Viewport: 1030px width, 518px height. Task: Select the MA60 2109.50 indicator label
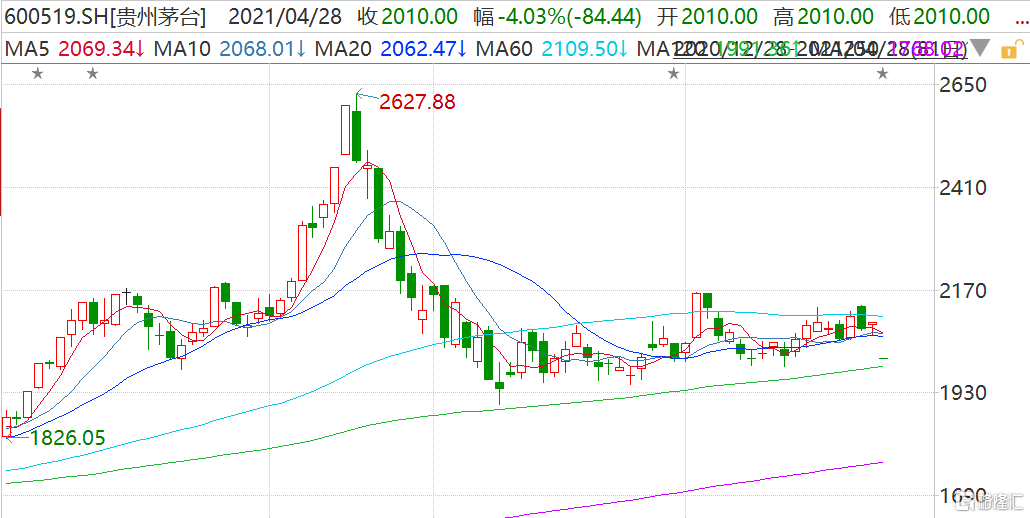tap(552, 49)
